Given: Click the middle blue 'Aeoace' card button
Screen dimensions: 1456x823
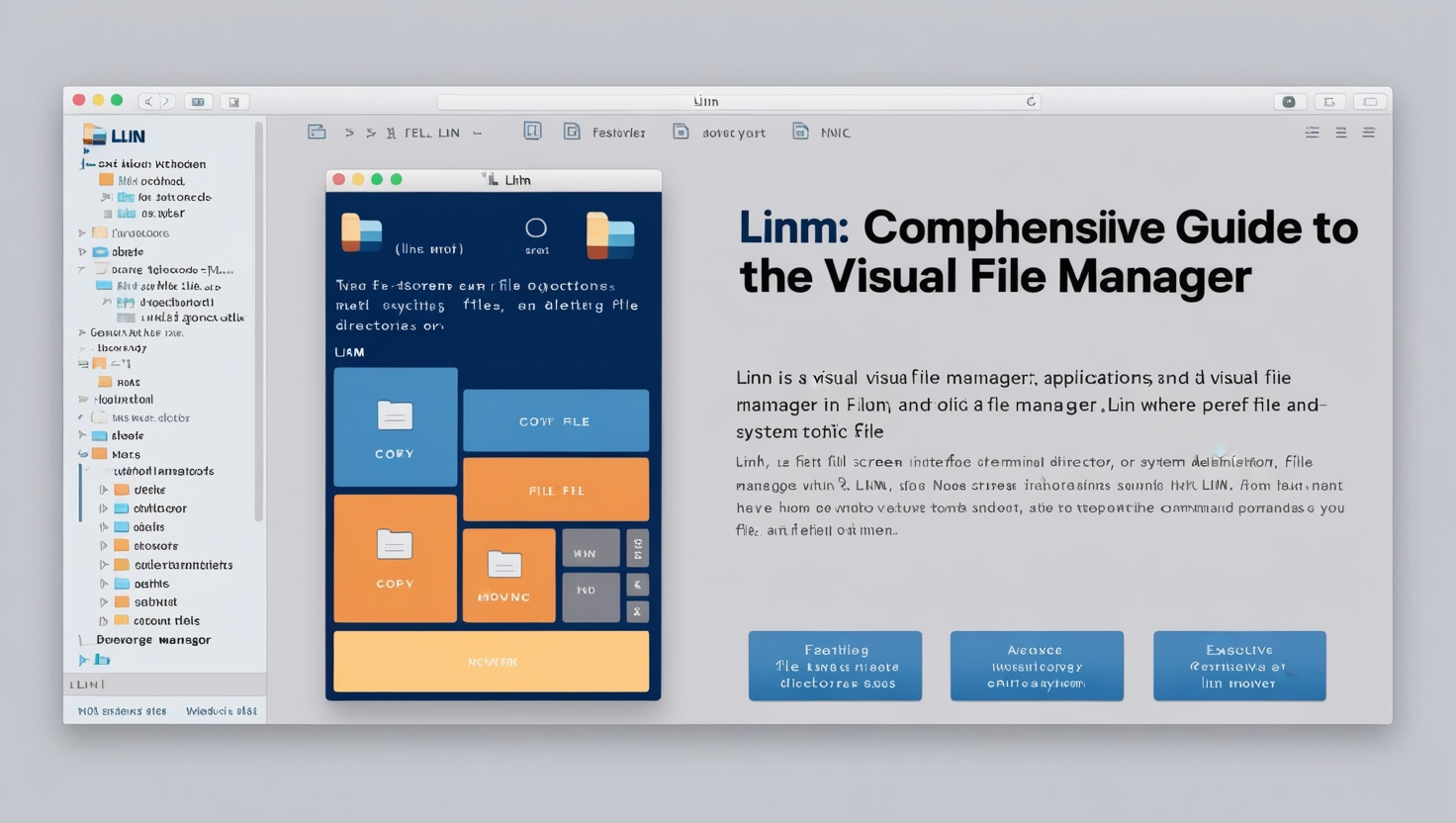Looking at the screenshot, I should click(x=1037, y=666).
